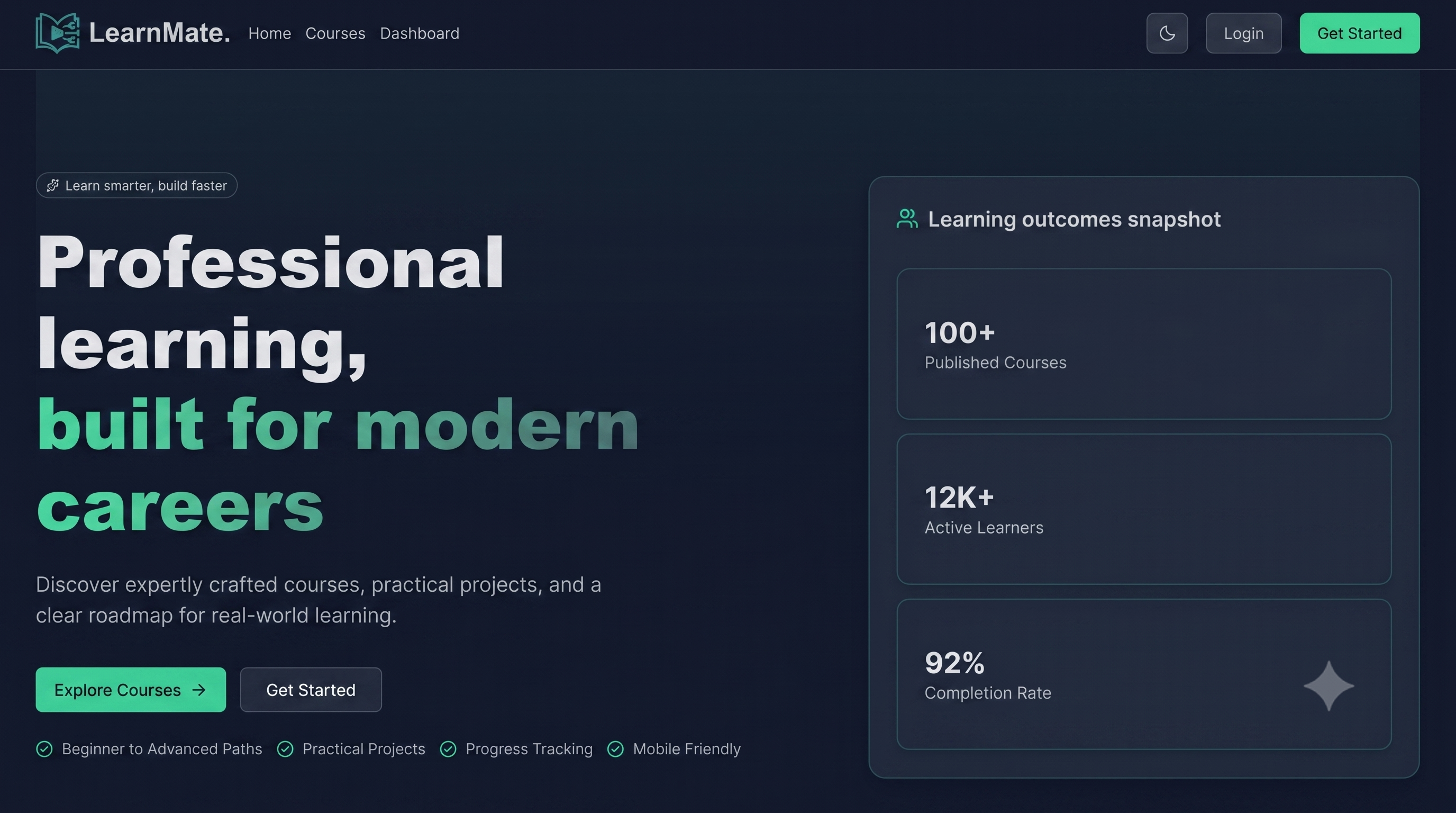Screen dimensions: 1456x813
Task: Click the 92% value in the stats panel
Action: pos(954,663)
